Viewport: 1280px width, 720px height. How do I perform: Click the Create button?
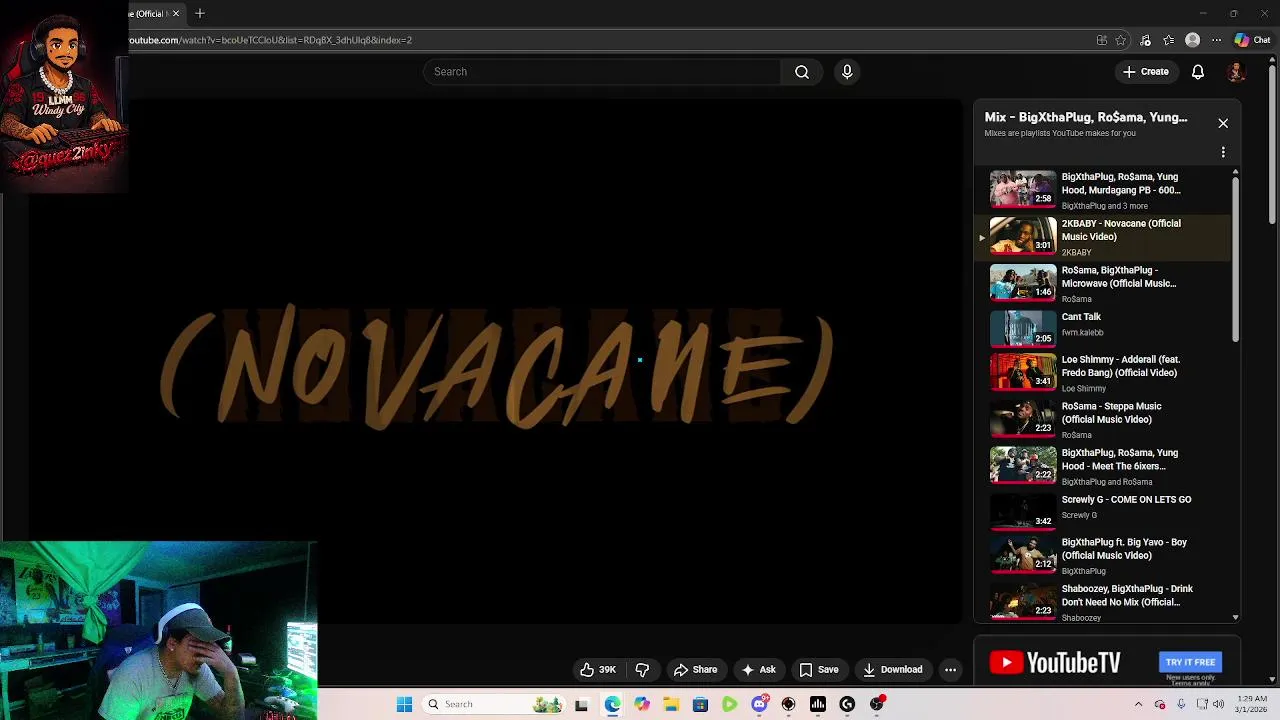click(1146, 72)
